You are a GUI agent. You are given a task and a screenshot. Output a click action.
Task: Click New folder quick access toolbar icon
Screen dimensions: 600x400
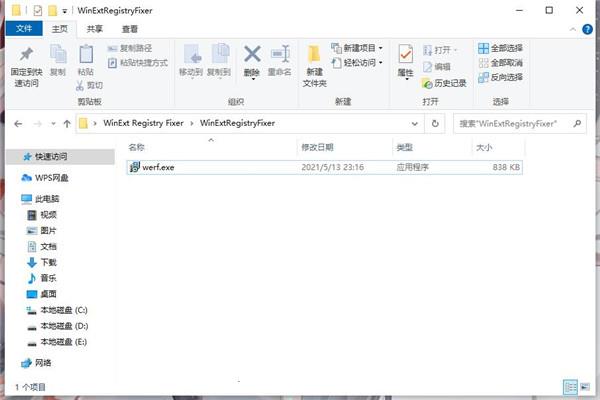point(52,10)
